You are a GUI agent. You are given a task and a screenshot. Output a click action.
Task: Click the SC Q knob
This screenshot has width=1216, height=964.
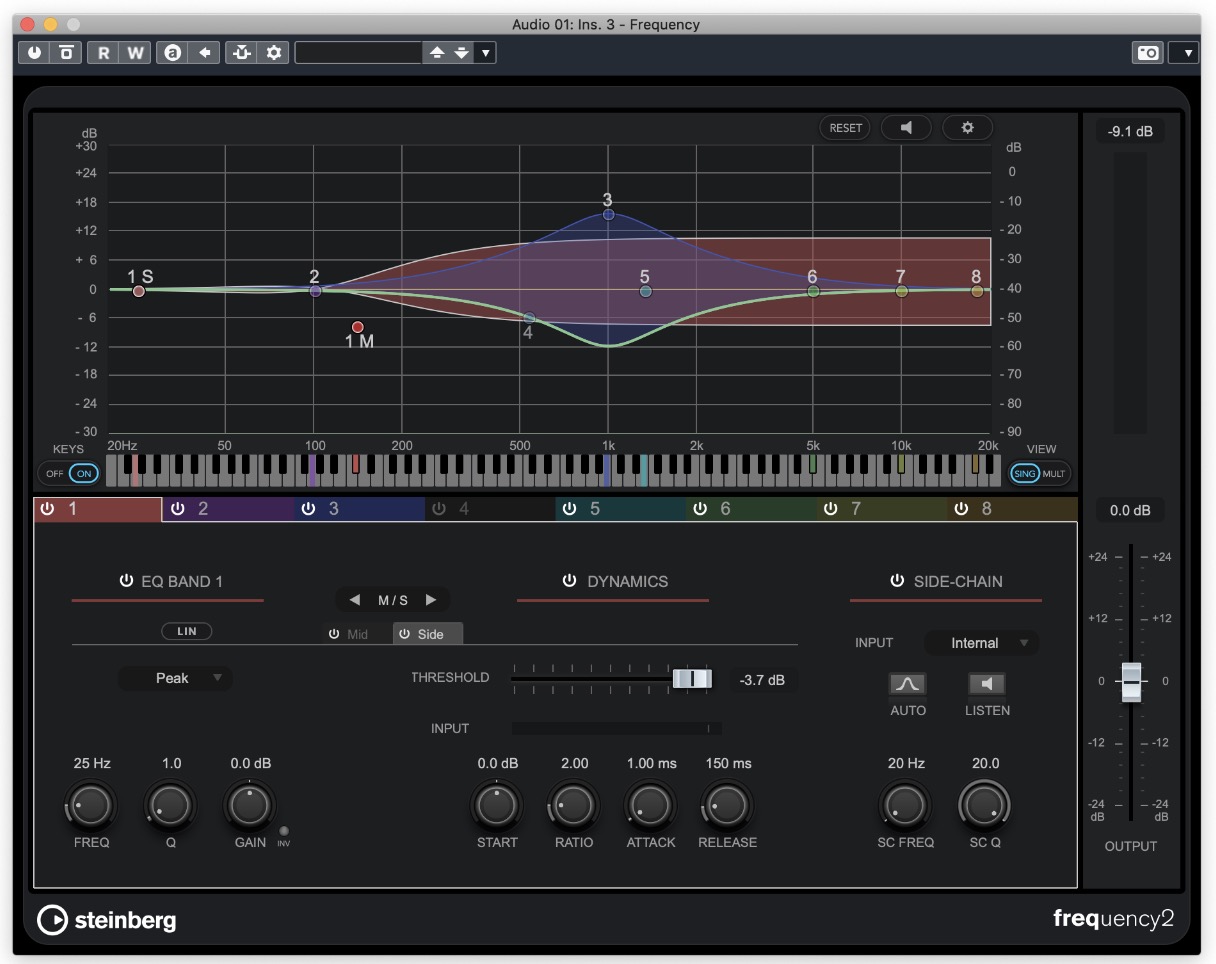tap(985, 805)
